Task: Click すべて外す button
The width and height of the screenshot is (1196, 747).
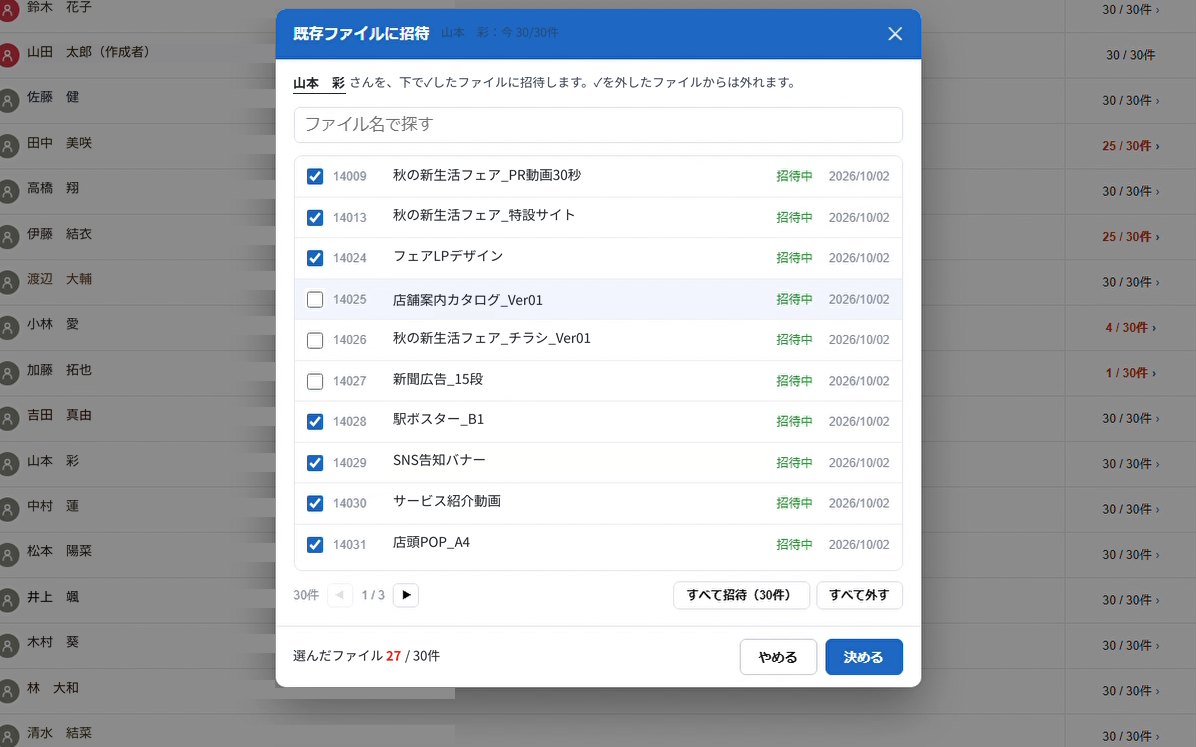Action: 860,595
